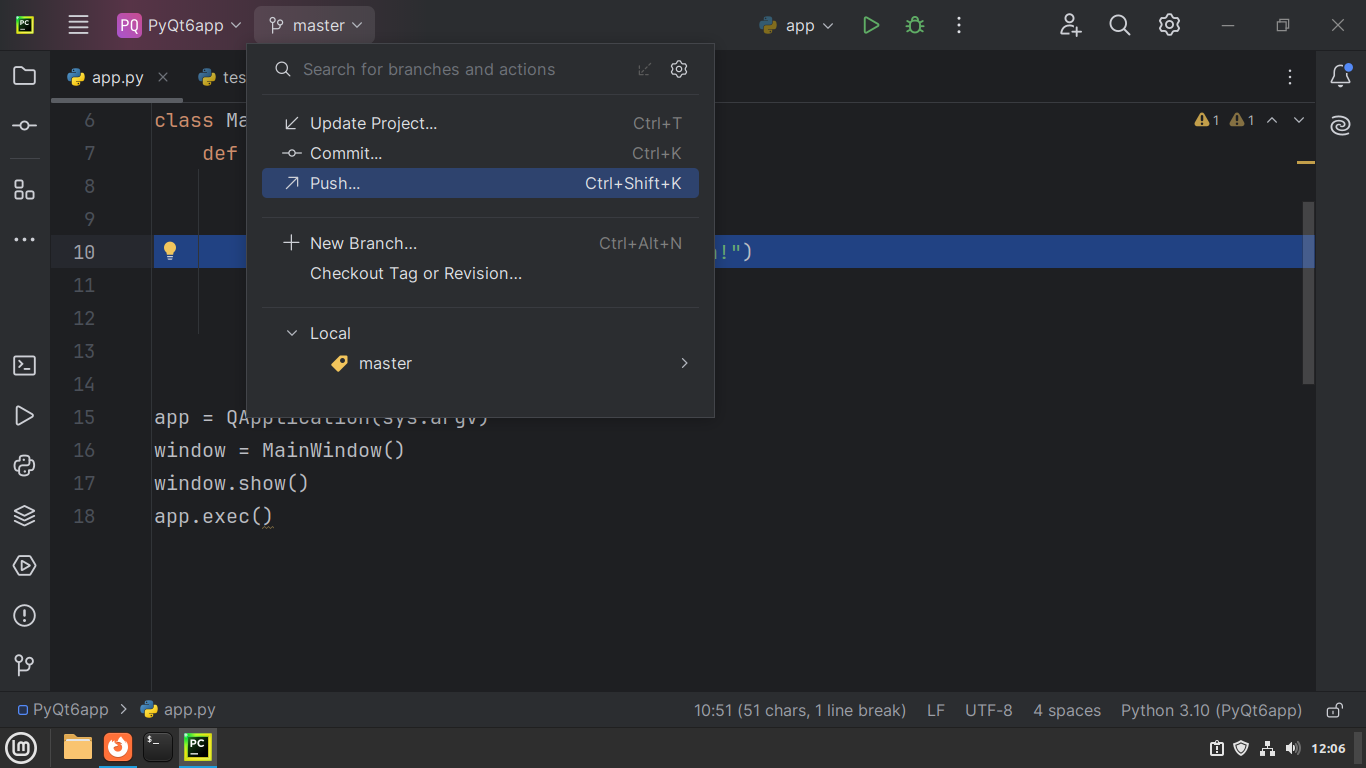Close the app.py tab
The width and height of the screenshot is (1366, 768).
click(x=163, y=77)
